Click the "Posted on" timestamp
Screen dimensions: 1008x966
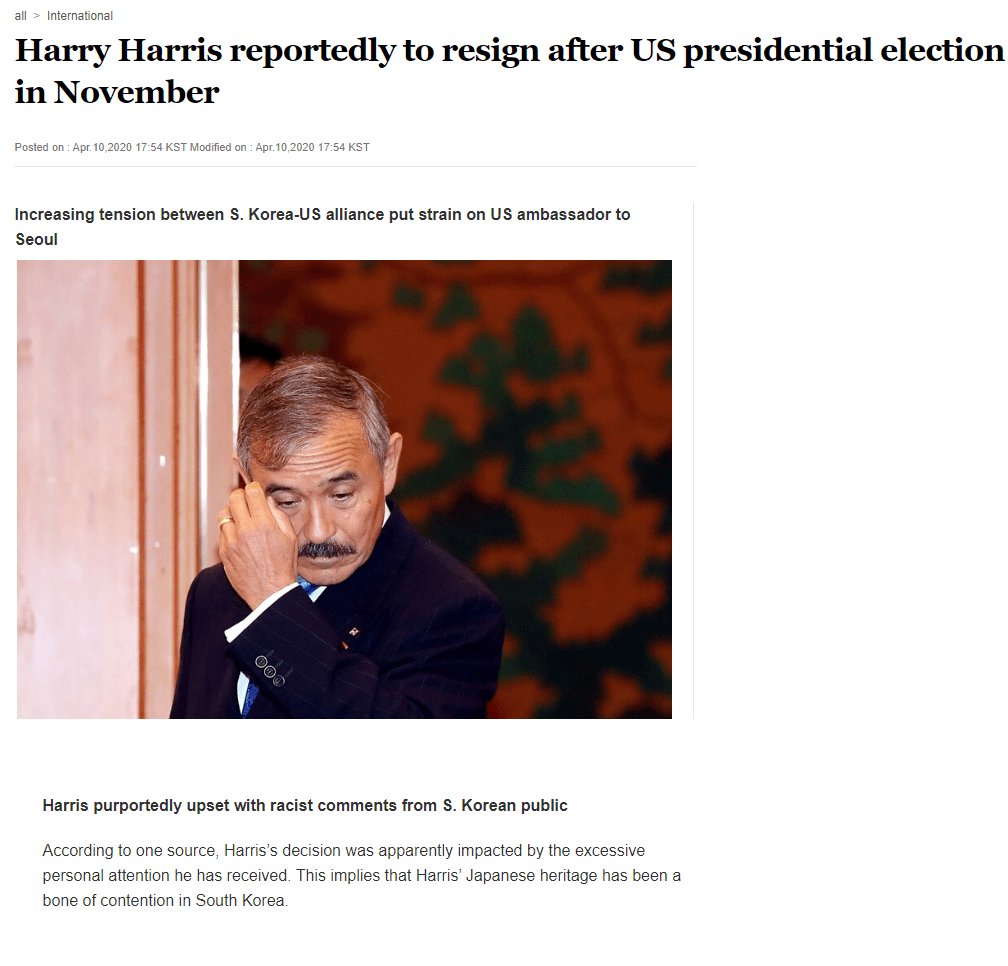100,147
